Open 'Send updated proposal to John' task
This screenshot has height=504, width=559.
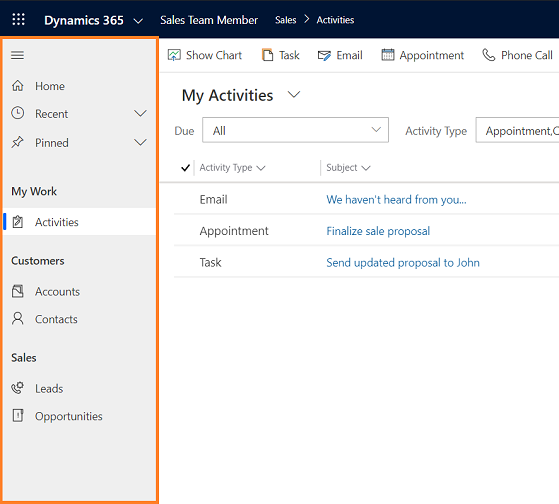click(403, 263)
